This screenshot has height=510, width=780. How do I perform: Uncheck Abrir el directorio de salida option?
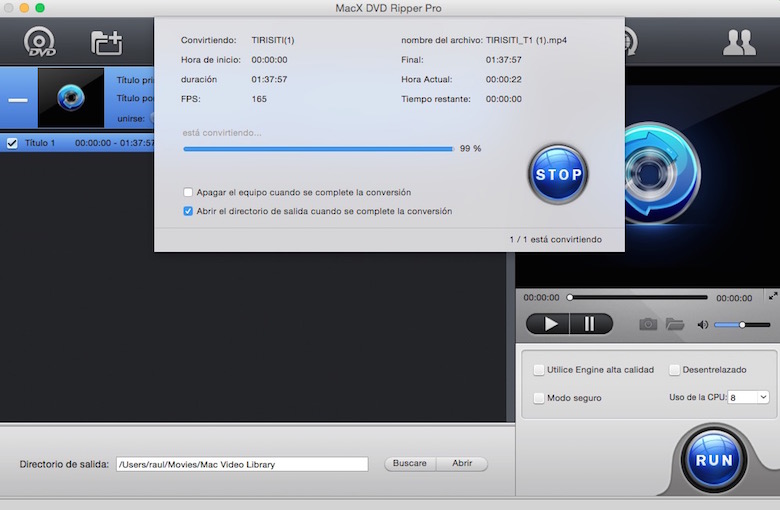coord(188,211)
